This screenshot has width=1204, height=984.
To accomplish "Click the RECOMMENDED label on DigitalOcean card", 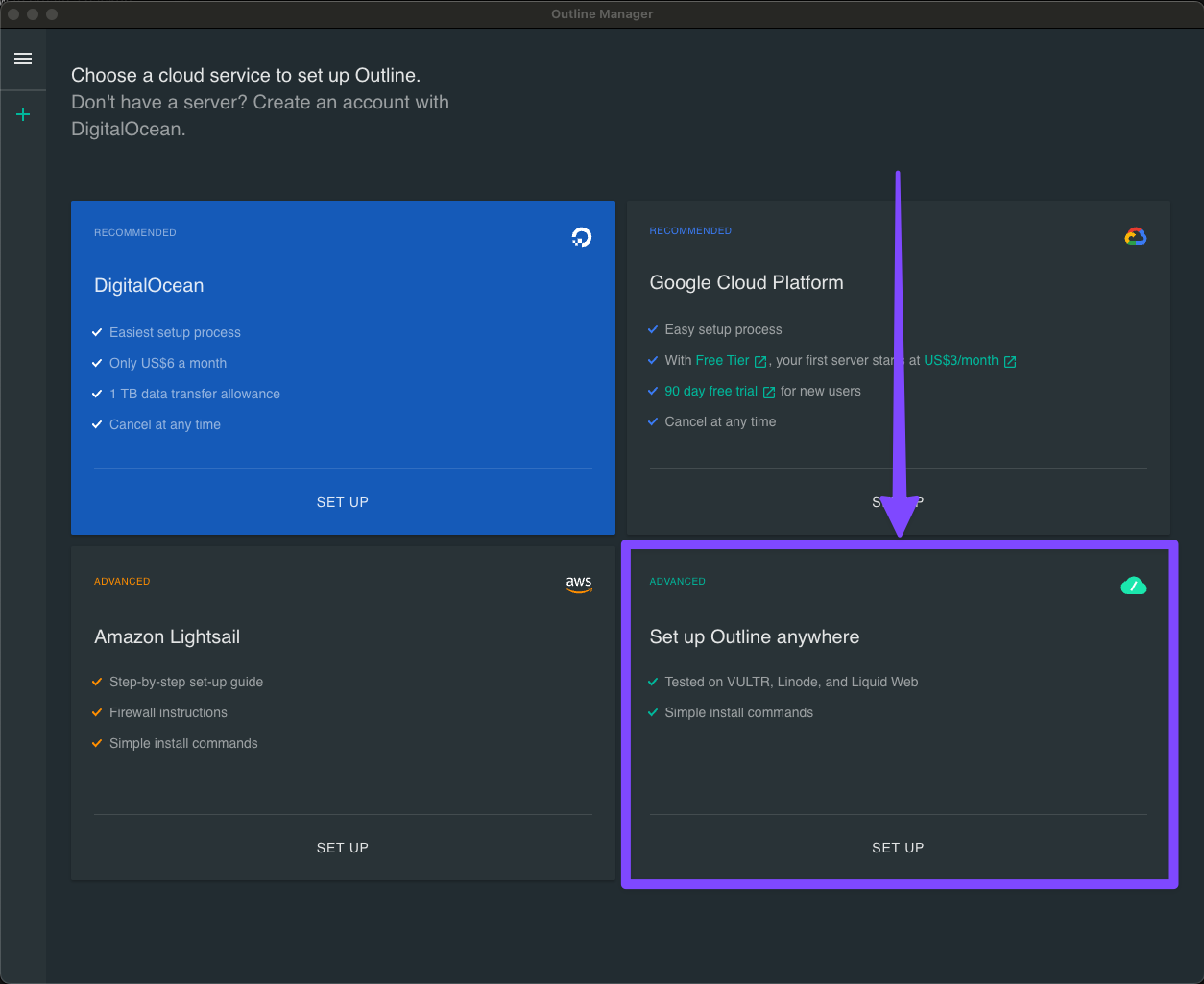I will (135, 233).
